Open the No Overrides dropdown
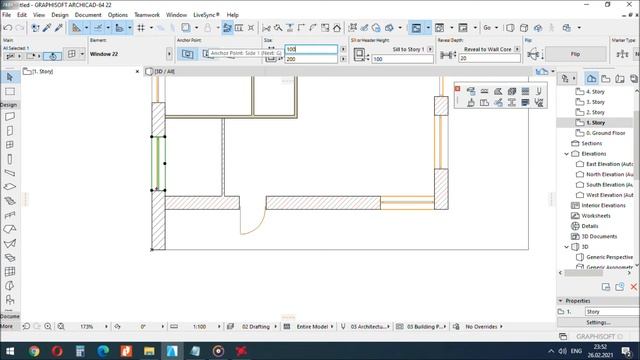This screenshot has height=360, width=640. point(501,327)
